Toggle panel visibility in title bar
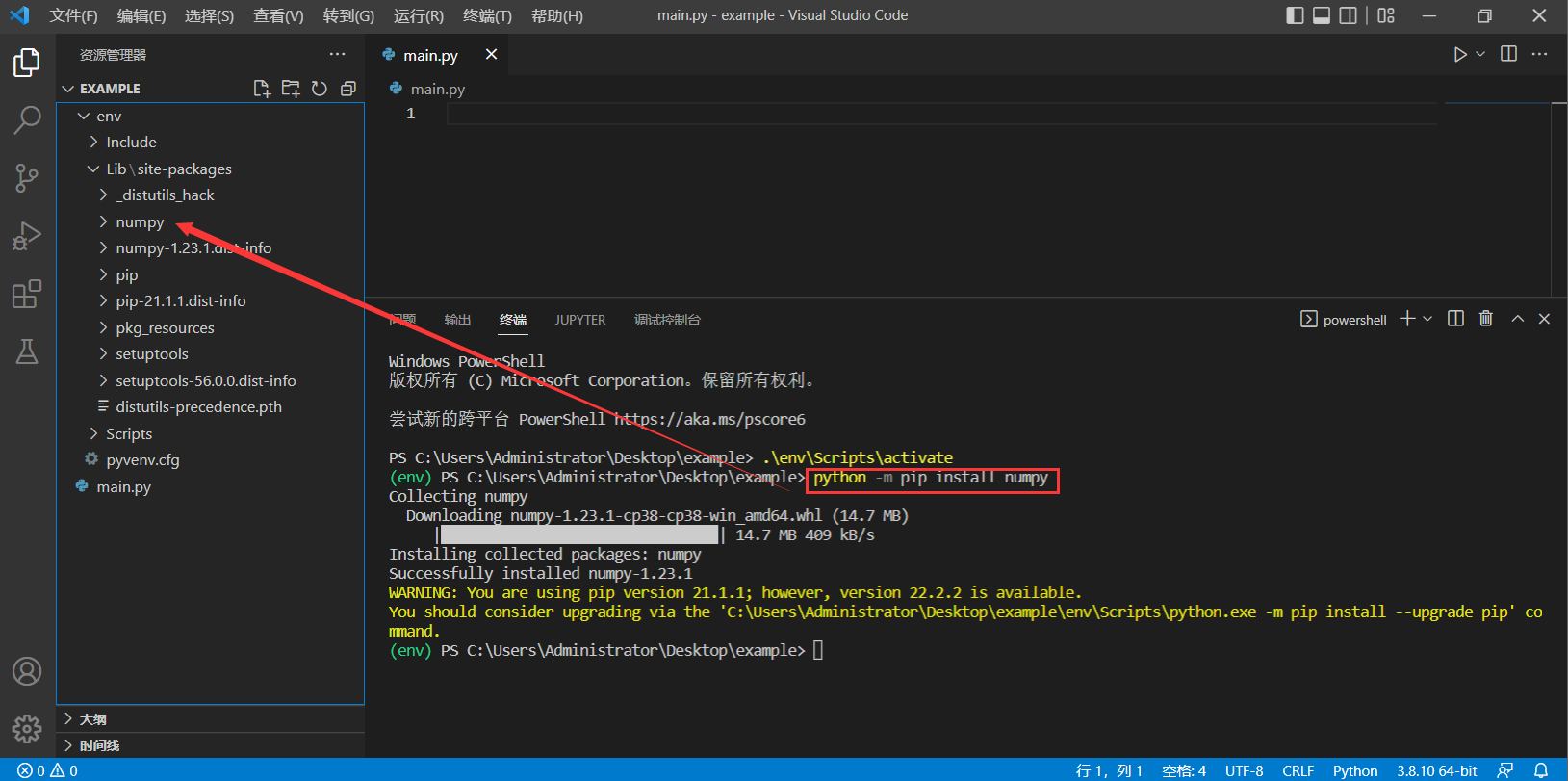1568x781 pixels. [x=1322, y=15]
